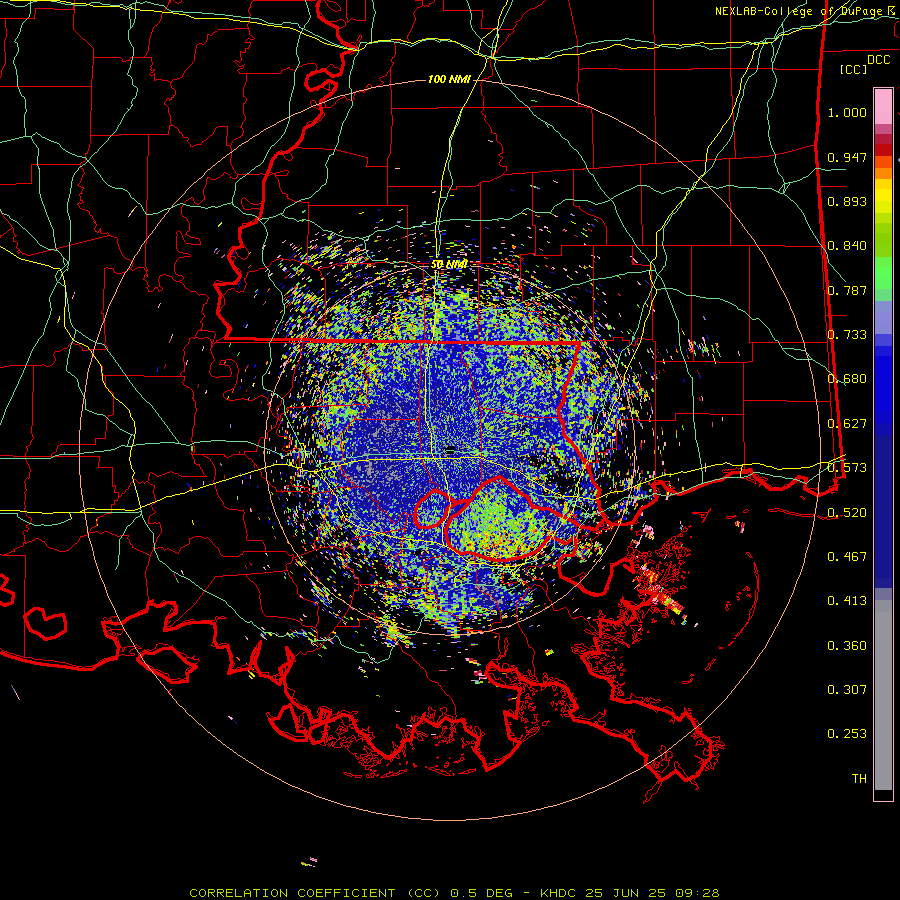Click the 1.000 legend value
The image size is (900, 900).
coord(847,112)
